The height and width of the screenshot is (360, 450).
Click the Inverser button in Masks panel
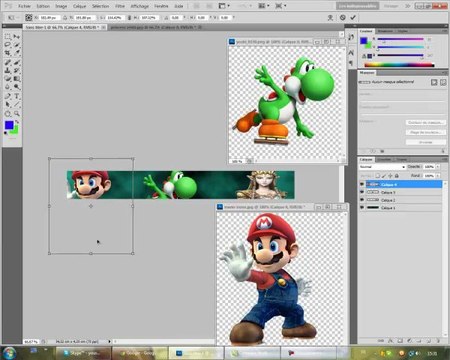point(426,142)
